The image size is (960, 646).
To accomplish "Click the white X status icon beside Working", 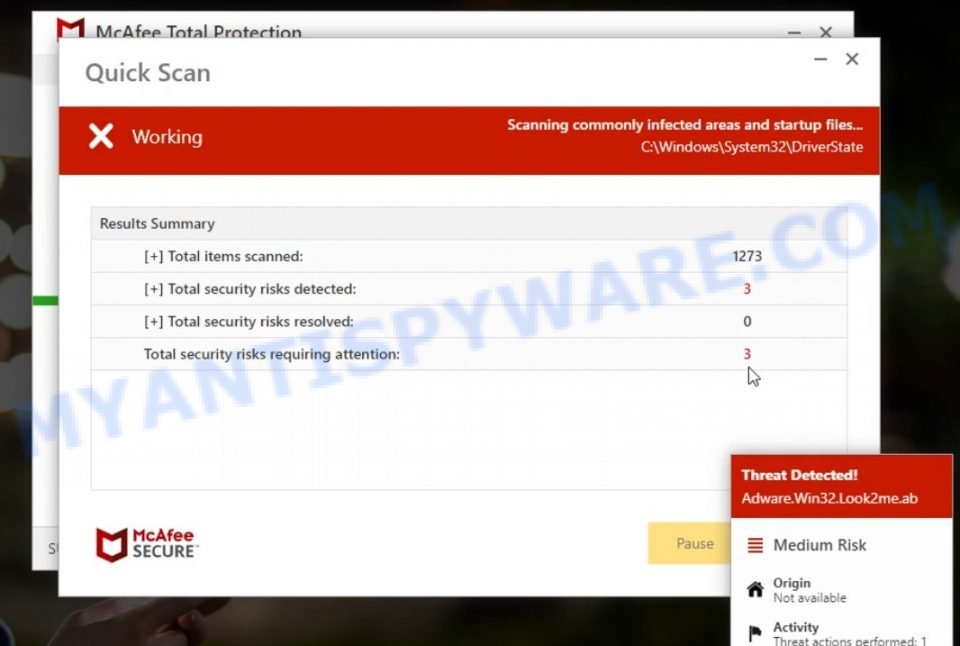I will [101, 136].
